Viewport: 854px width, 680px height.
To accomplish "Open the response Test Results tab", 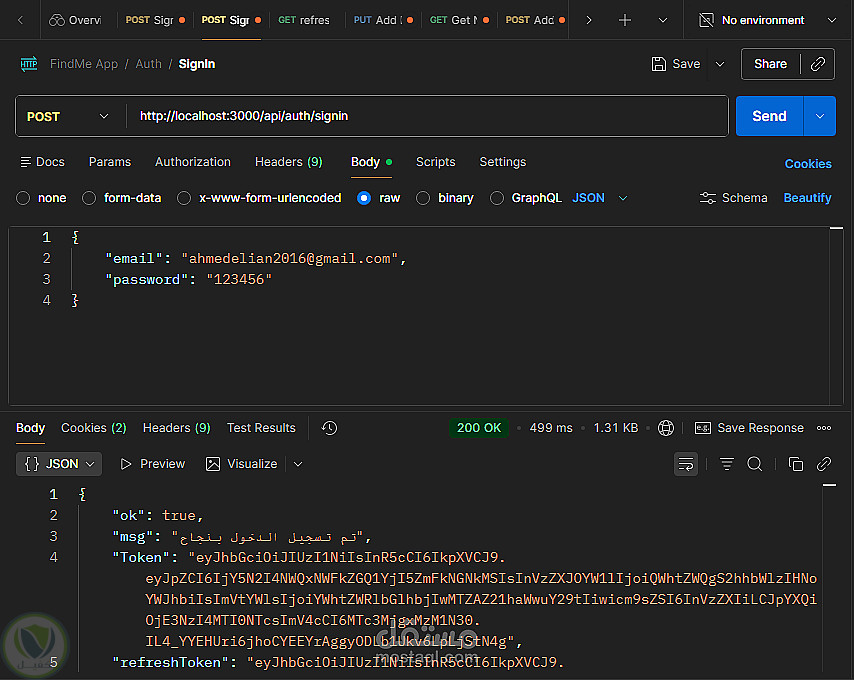I will coord(261,428).
